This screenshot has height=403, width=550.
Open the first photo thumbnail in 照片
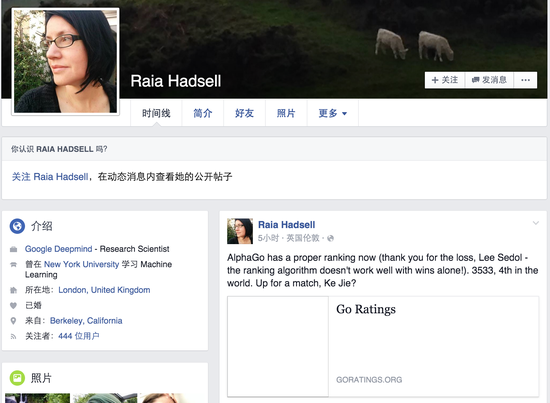[x=38, y=398]
